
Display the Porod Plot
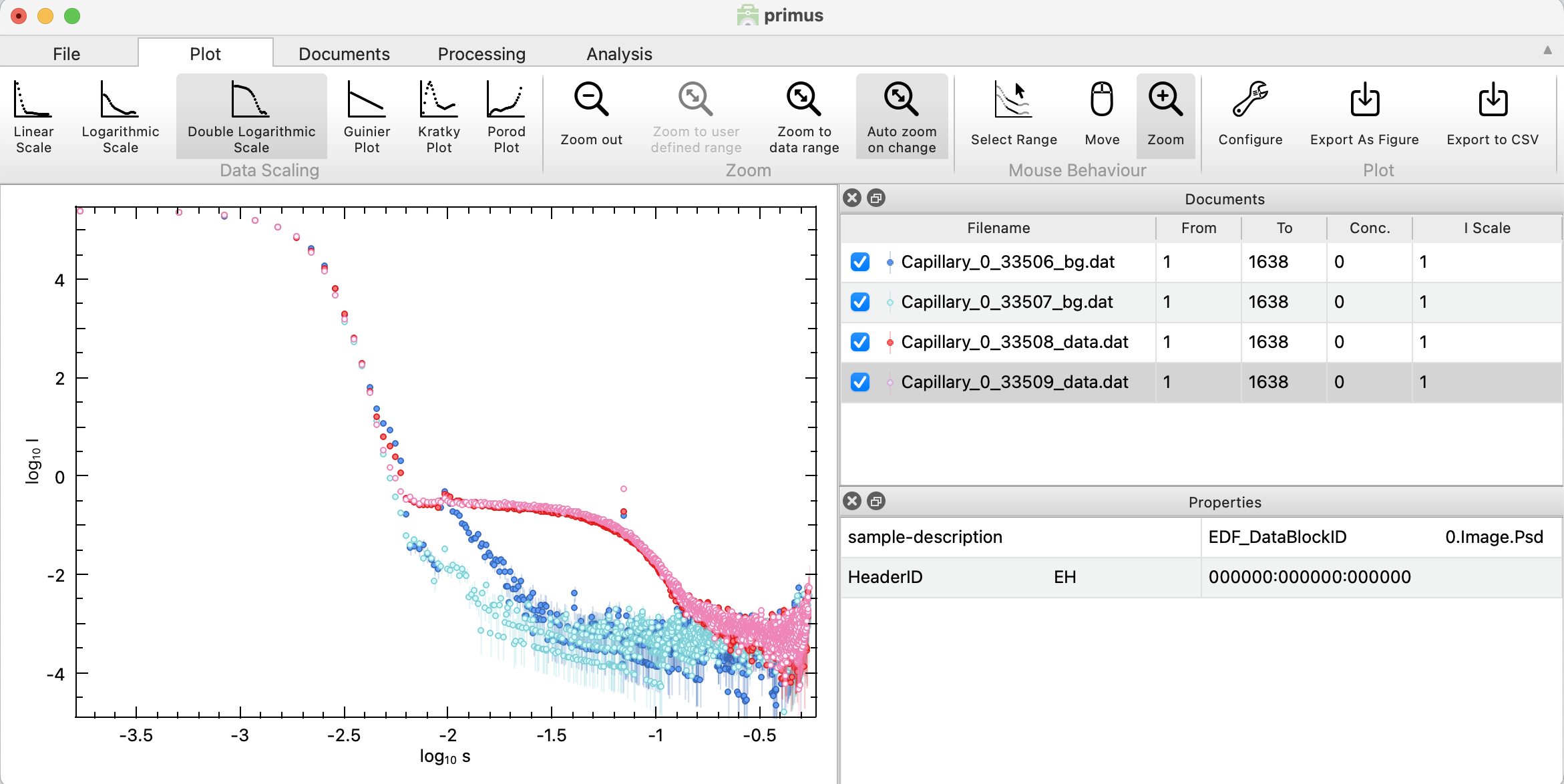(x=506, y=117)
